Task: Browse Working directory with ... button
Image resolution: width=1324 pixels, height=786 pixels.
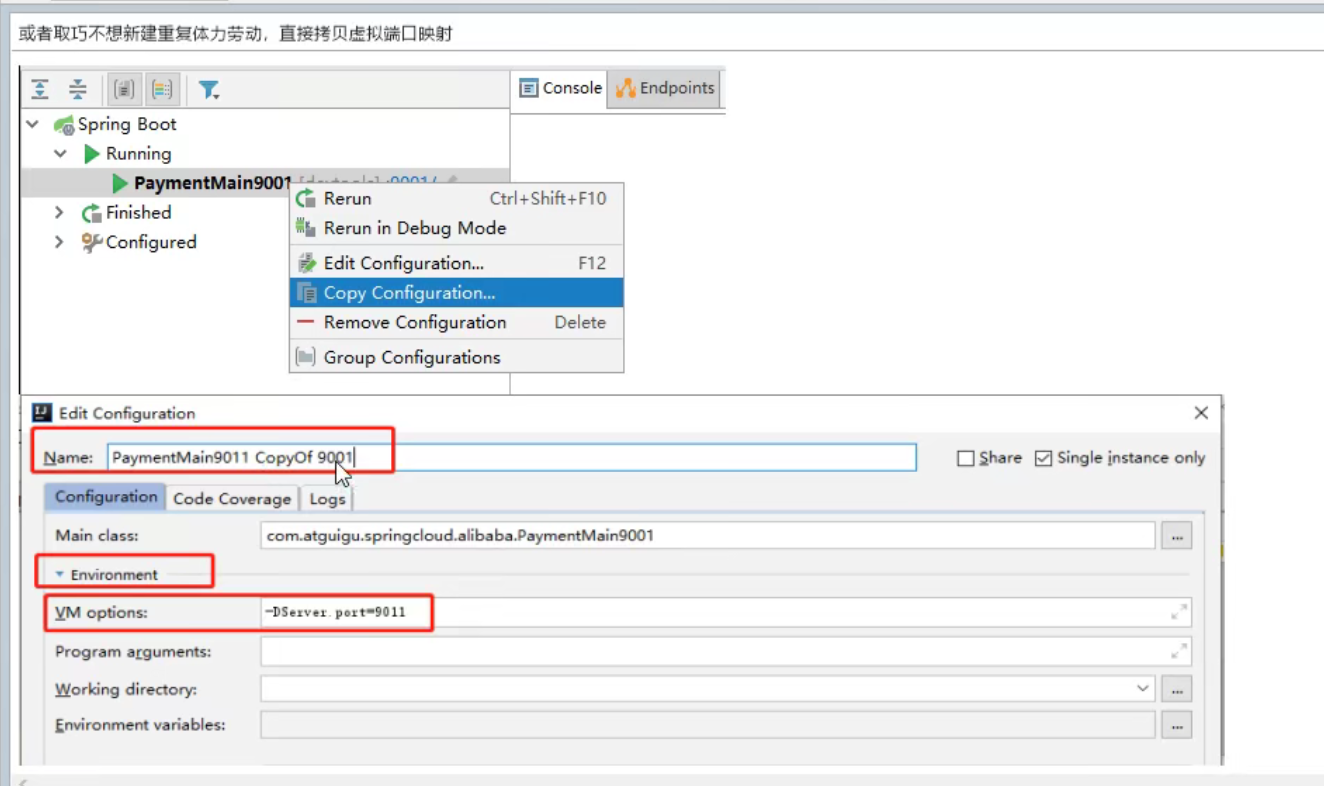Action: [1176, 689]
